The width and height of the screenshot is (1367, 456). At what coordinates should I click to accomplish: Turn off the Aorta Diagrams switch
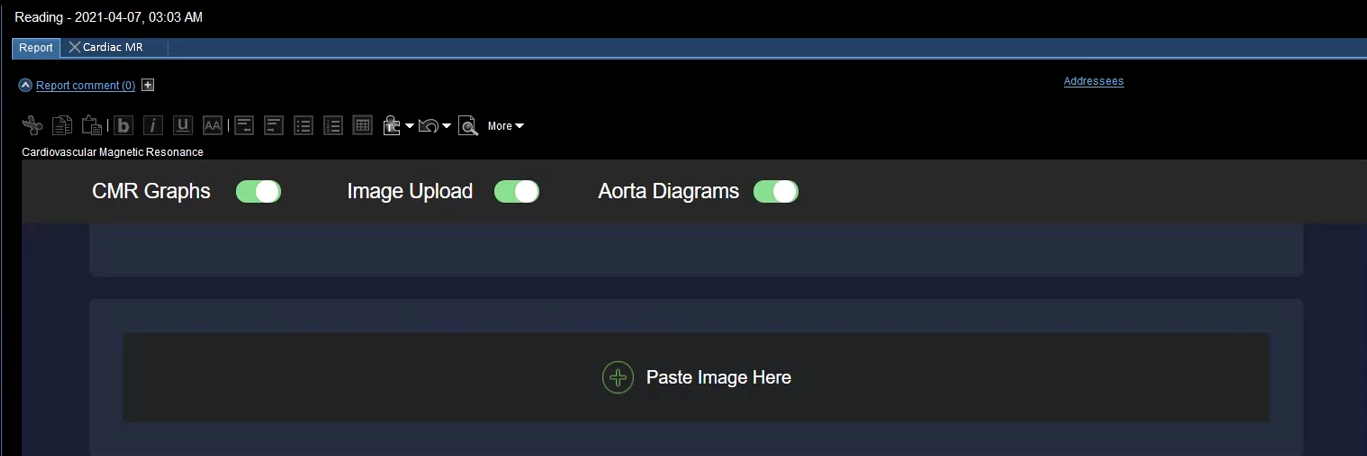776,191
